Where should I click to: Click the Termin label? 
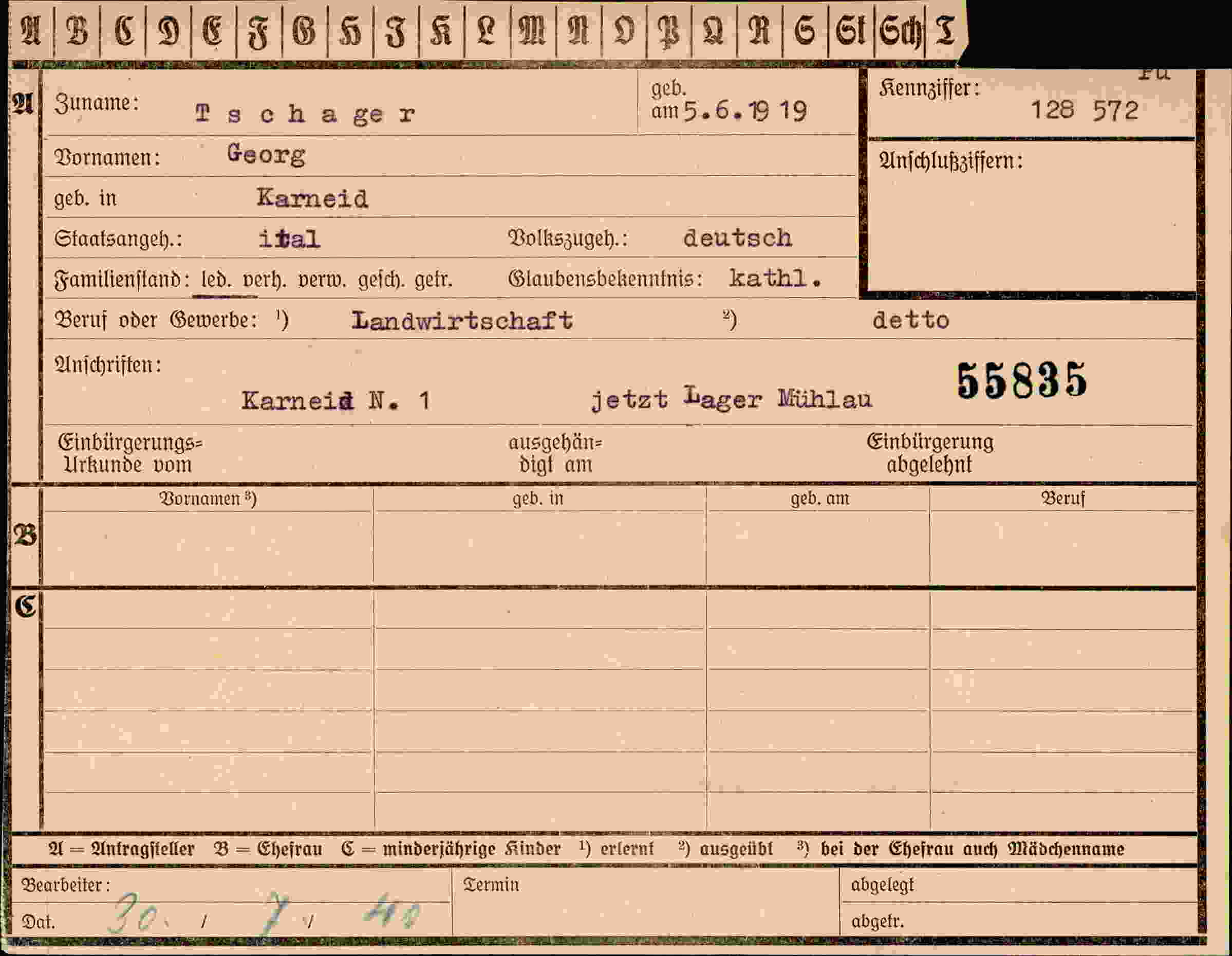tap(491, 885)
